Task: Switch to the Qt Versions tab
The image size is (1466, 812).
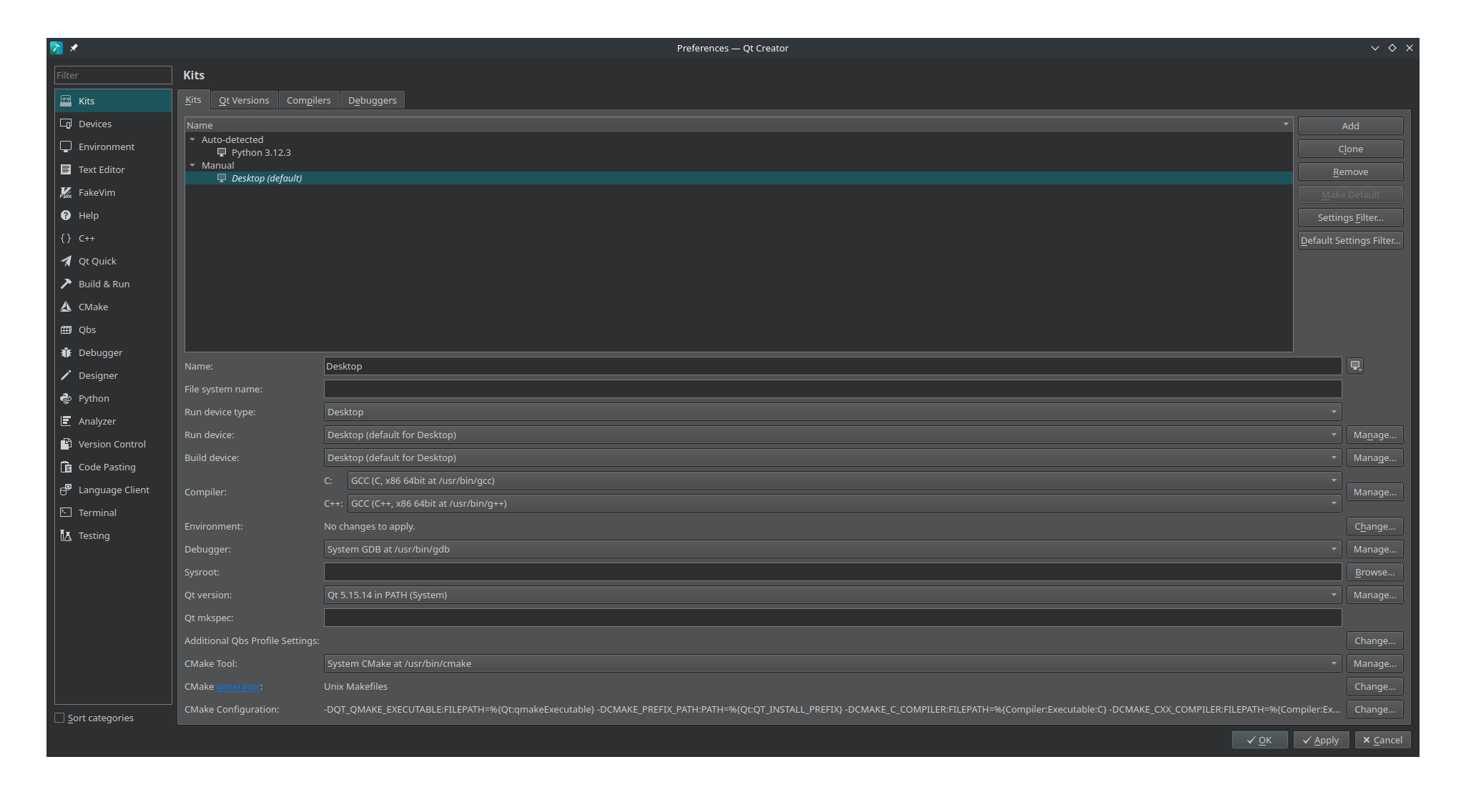Action: coord(244,100)
